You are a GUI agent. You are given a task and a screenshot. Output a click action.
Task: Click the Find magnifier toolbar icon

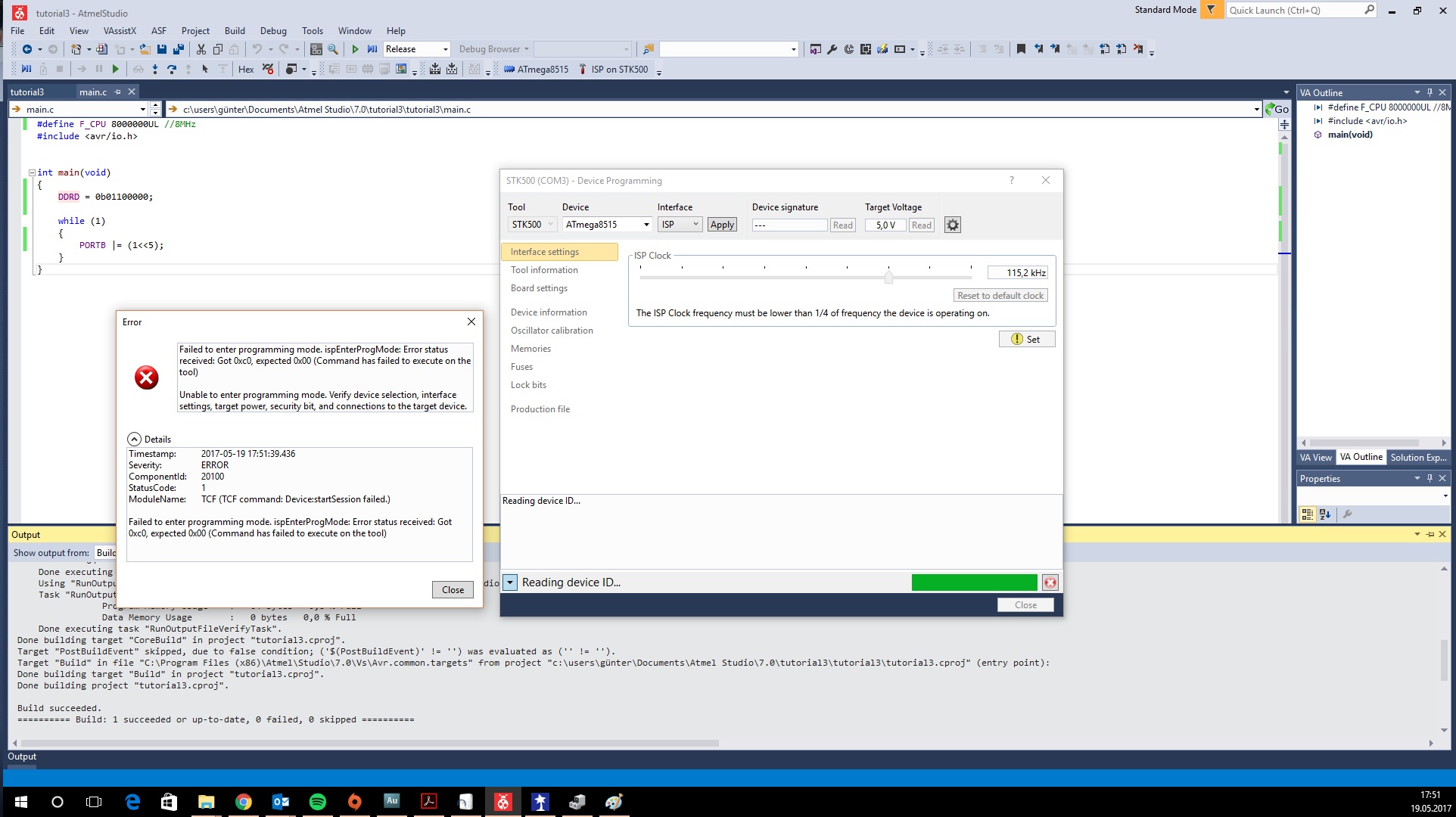point(333,49)
